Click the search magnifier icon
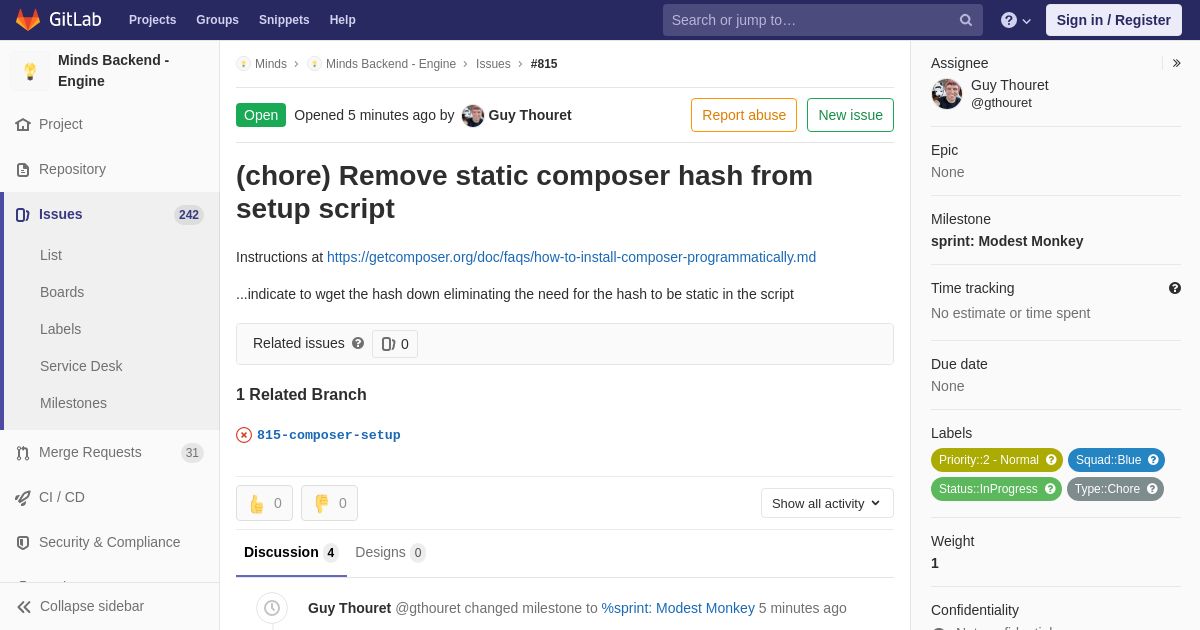This screenshot has width=1200, height=630. [x=966, y=20]
